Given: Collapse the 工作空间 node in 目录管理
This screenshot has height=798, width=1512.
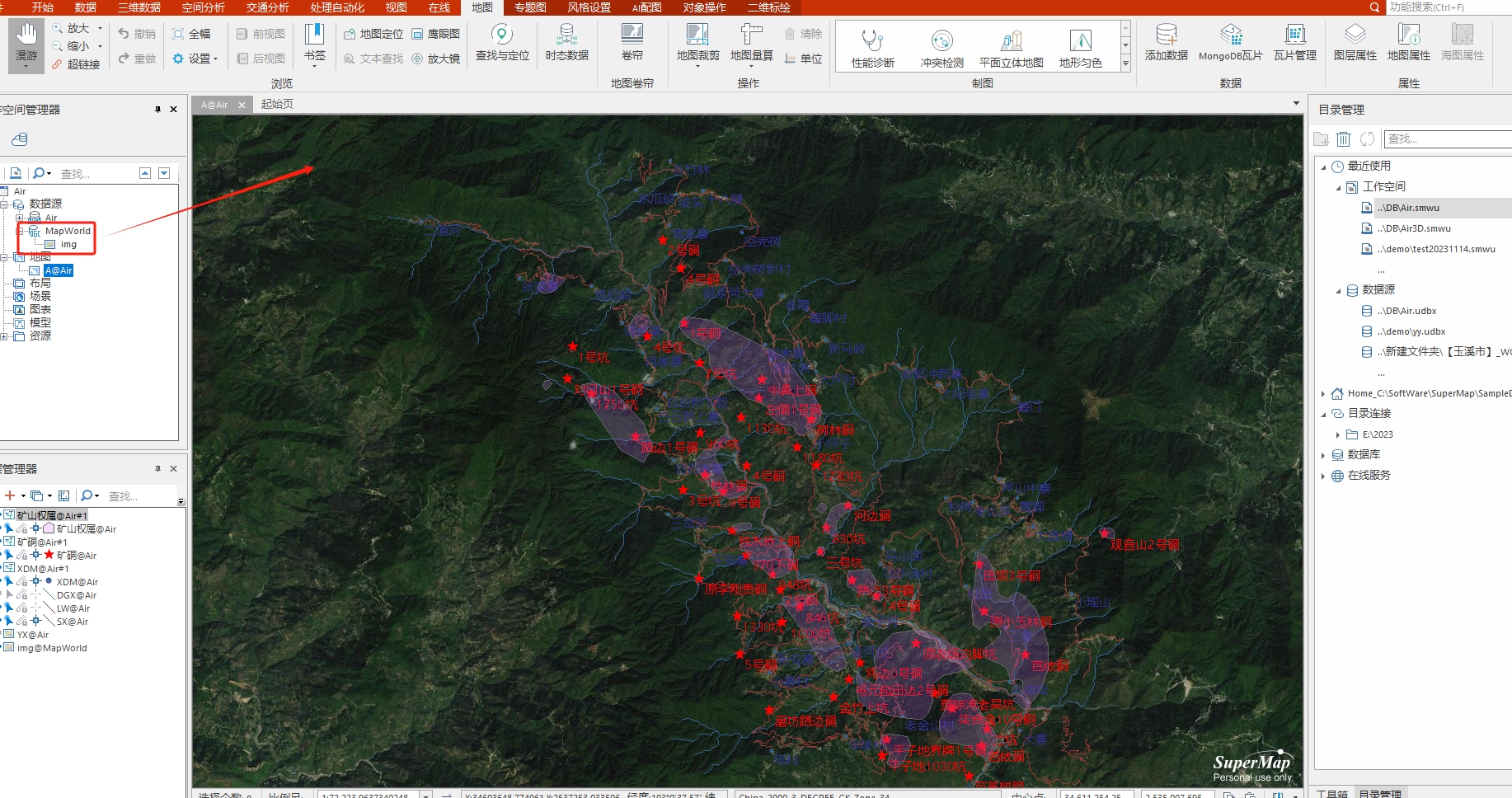Looking at the screenshot, I should click(1338, 187).
